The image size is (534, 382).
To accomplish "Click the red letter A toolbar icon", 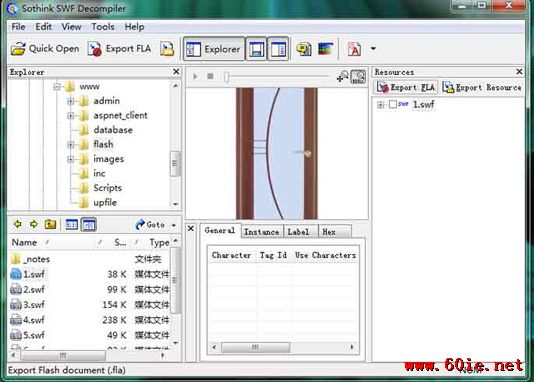I will point(354,49).
